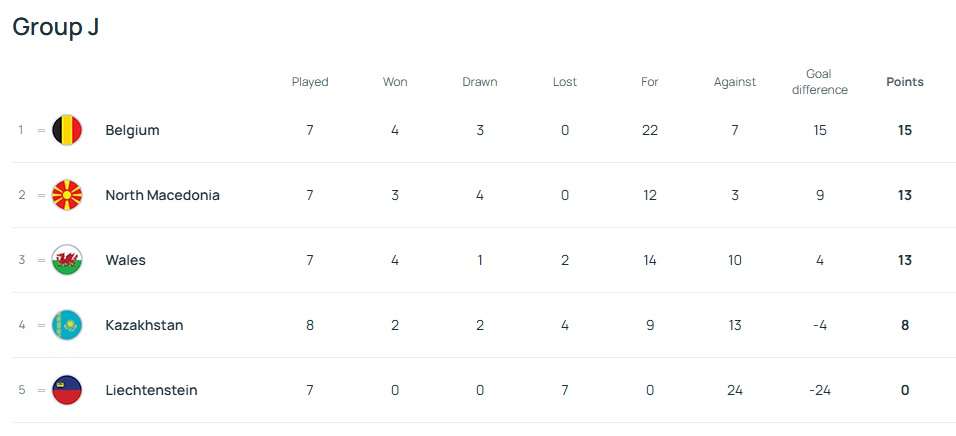Click the Wales flag icon
The width and height of the screenshot is (956, 436).
(67, 260)
